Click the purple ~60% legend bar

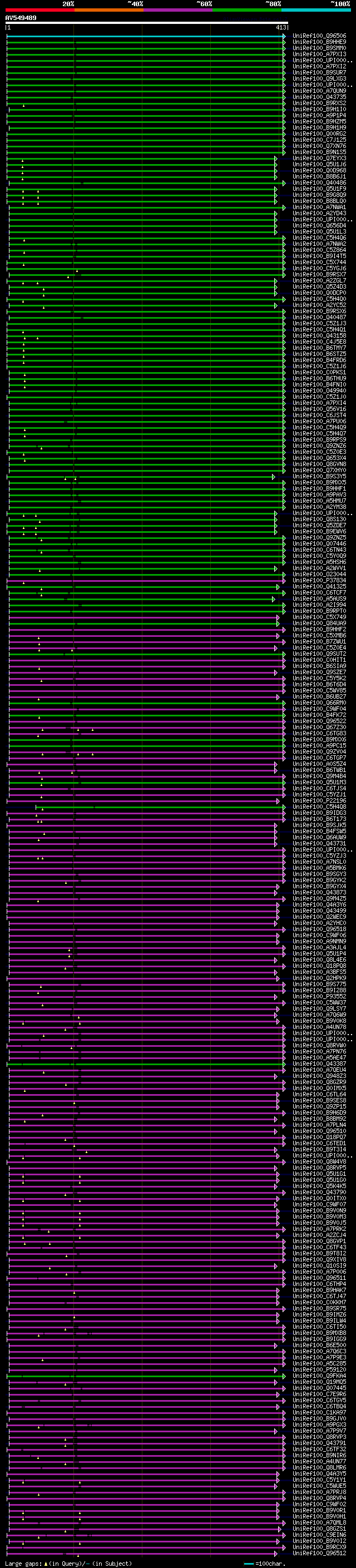pyautogui.click(x=177, y=11)
